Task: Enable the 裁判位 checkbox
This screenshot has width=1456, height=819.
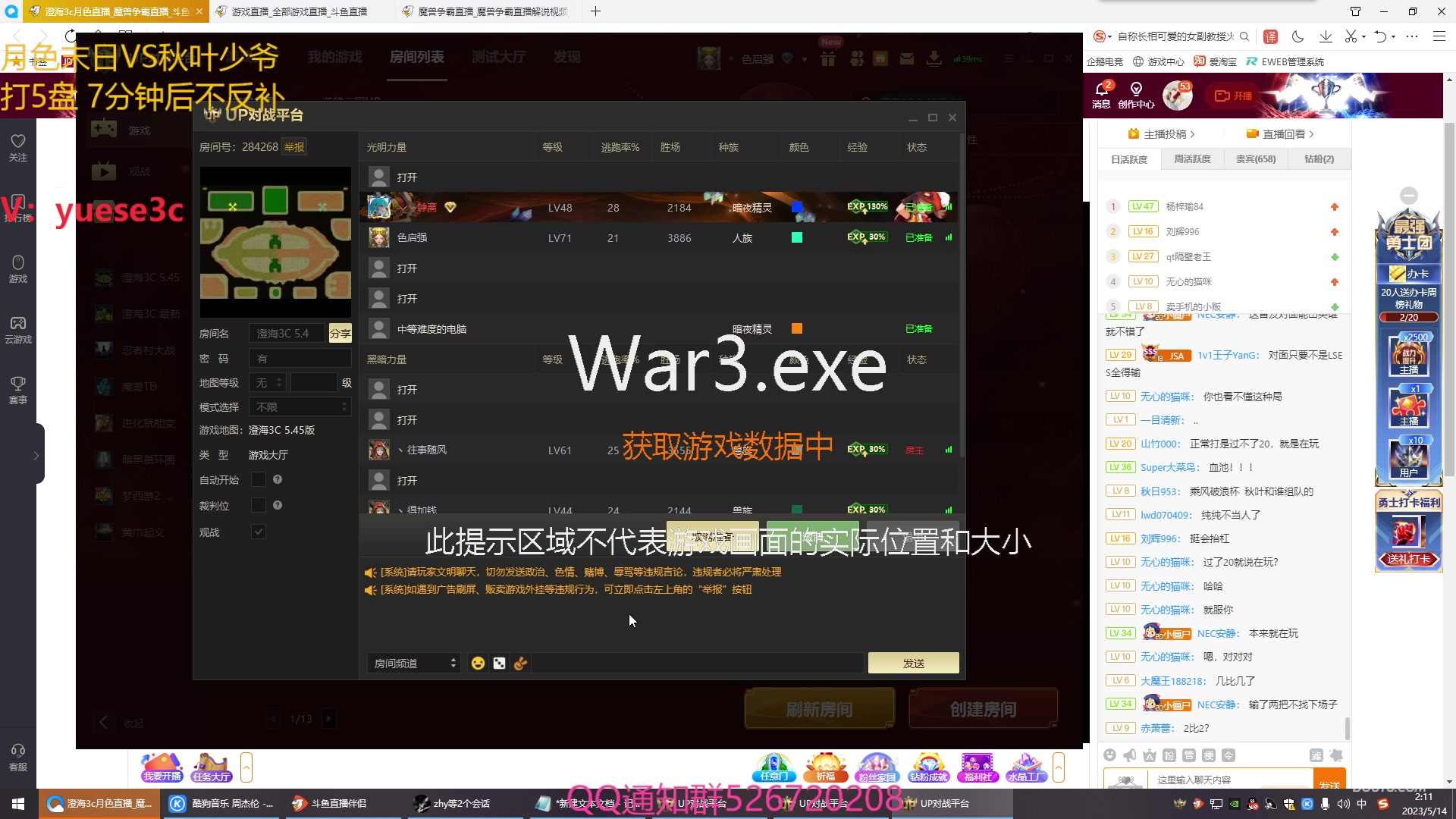Action: [259, 505]
